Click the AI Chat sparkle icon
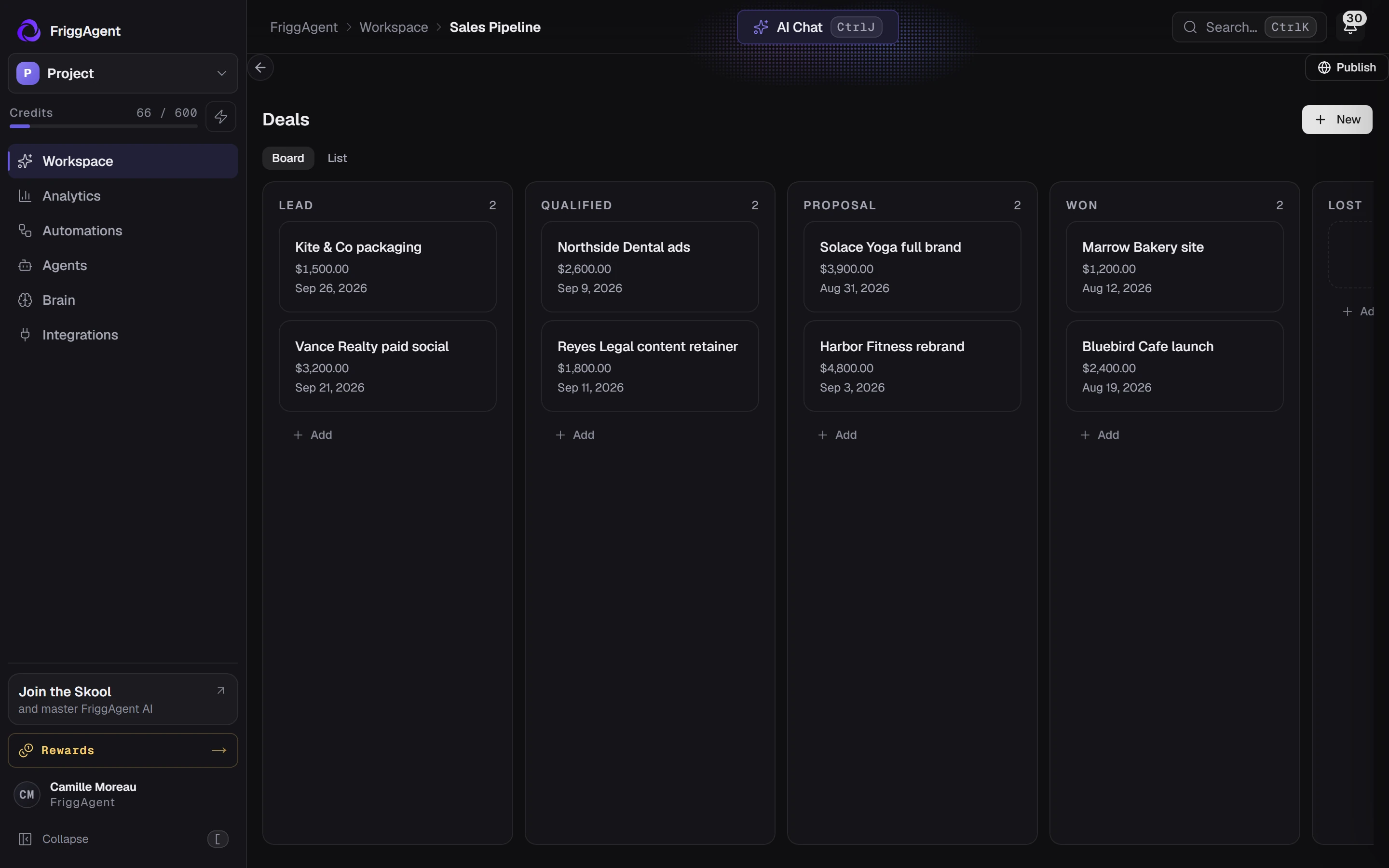 click(761, 27)
